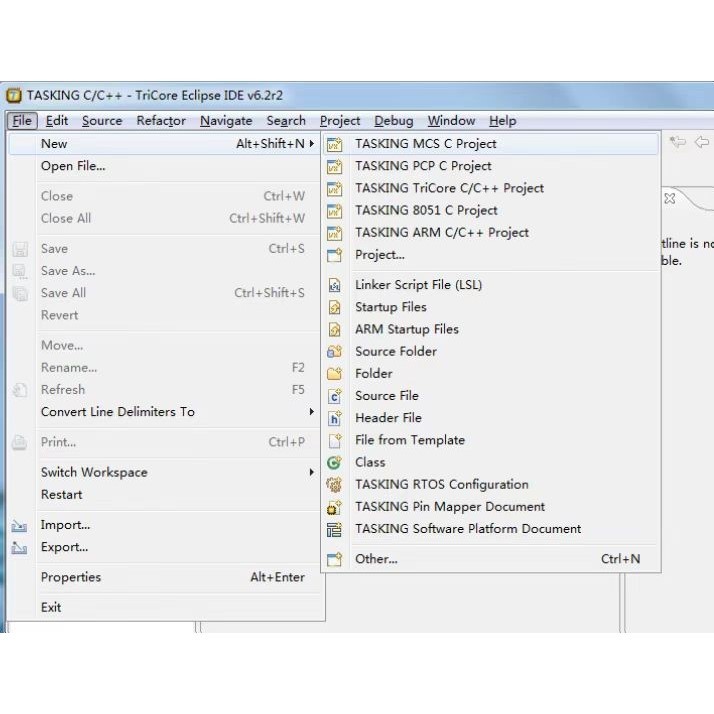
Task: Click the Linker Script File LSL icon
Action: pos(334,285)
